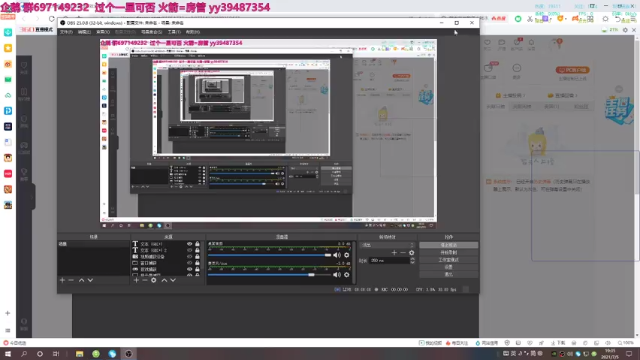The width and height of the screenshot is (640, 360).
Task: Toggle visibility eye of first text source
Action: tap(189, 244)
